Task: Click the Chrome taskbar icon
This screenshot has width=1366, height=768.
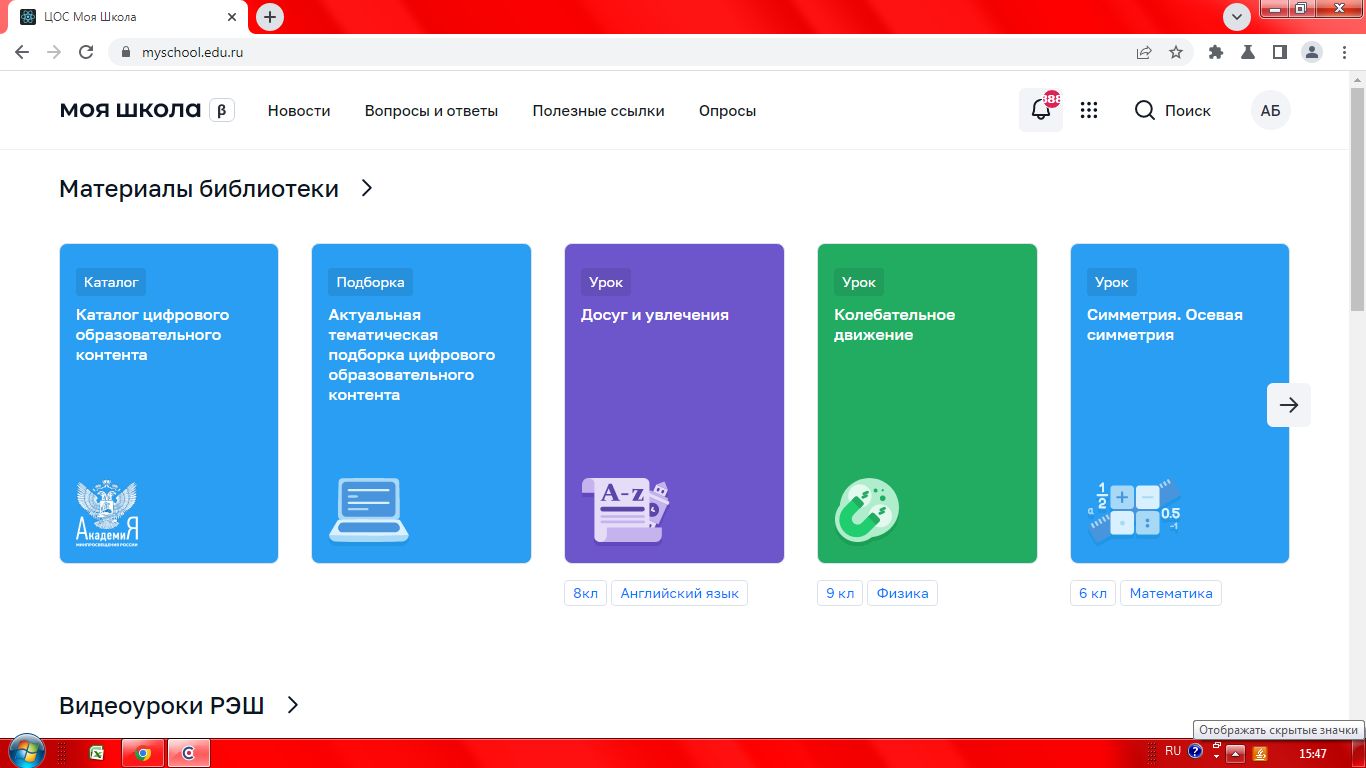Action: tap(143, 753)
